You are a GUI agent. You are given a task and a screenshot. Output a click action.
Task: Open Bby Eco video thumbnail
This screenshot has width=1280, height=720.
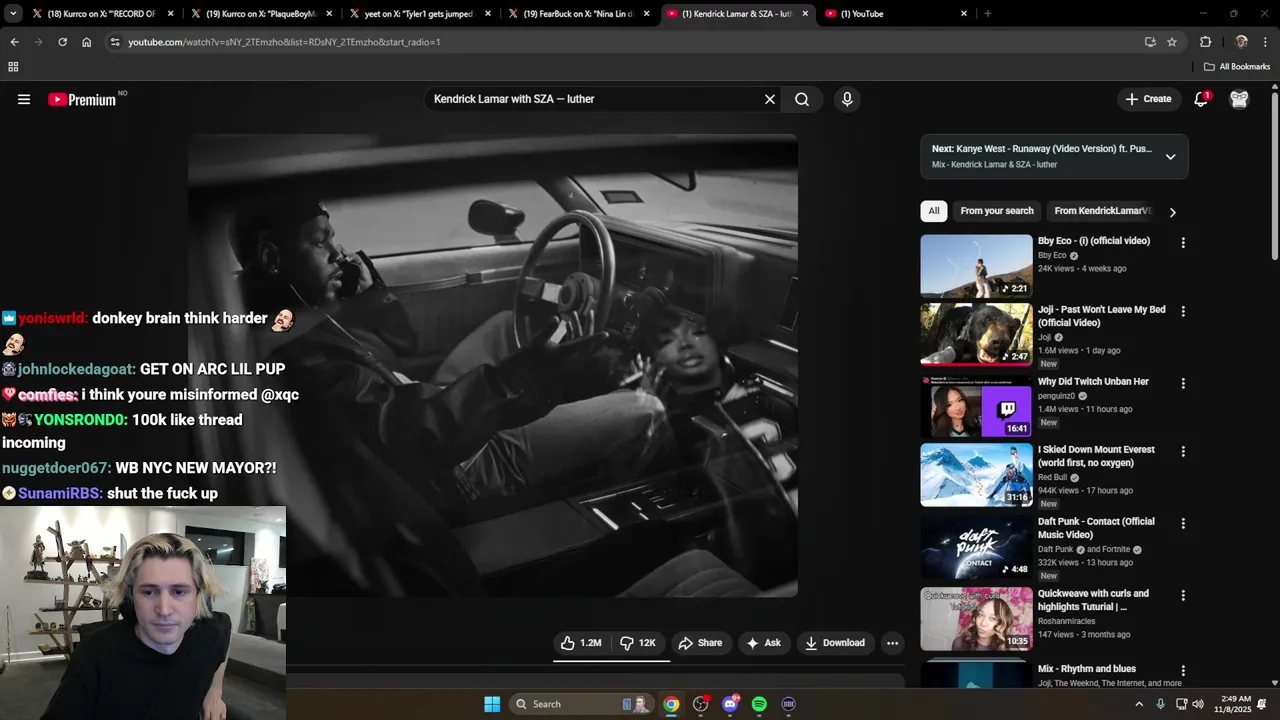point(976,265)
